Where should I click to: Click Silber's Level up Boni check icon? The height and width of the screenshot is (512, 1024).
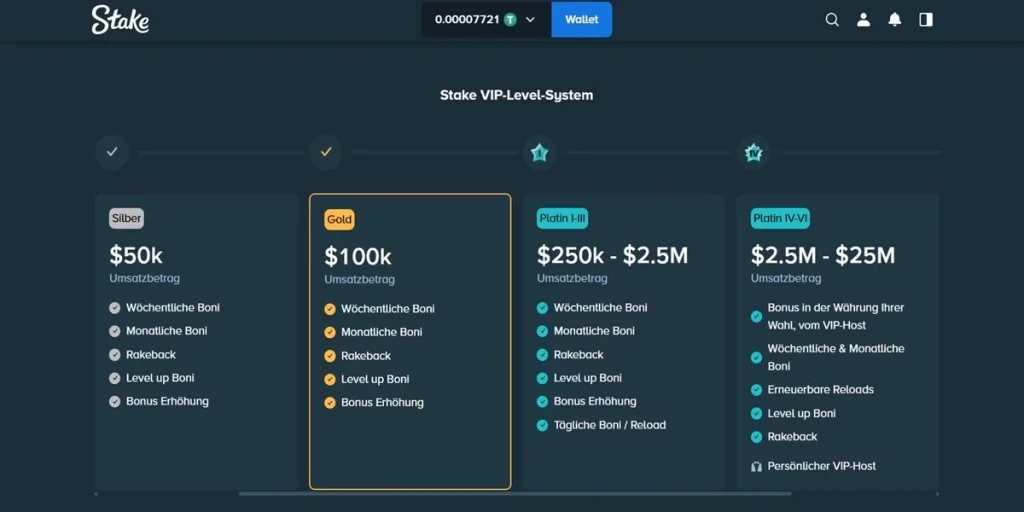115,378
